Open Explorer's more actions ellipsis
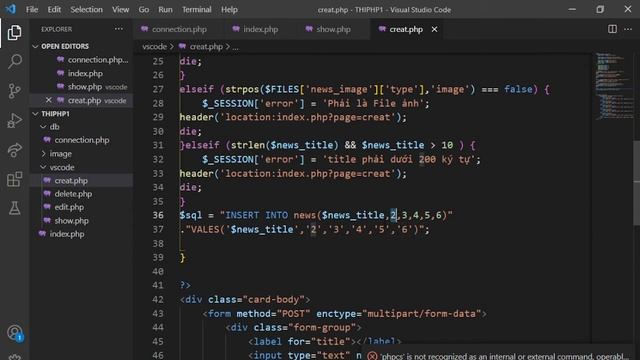The height and width of the screenshot is (360, 640). 119,29
